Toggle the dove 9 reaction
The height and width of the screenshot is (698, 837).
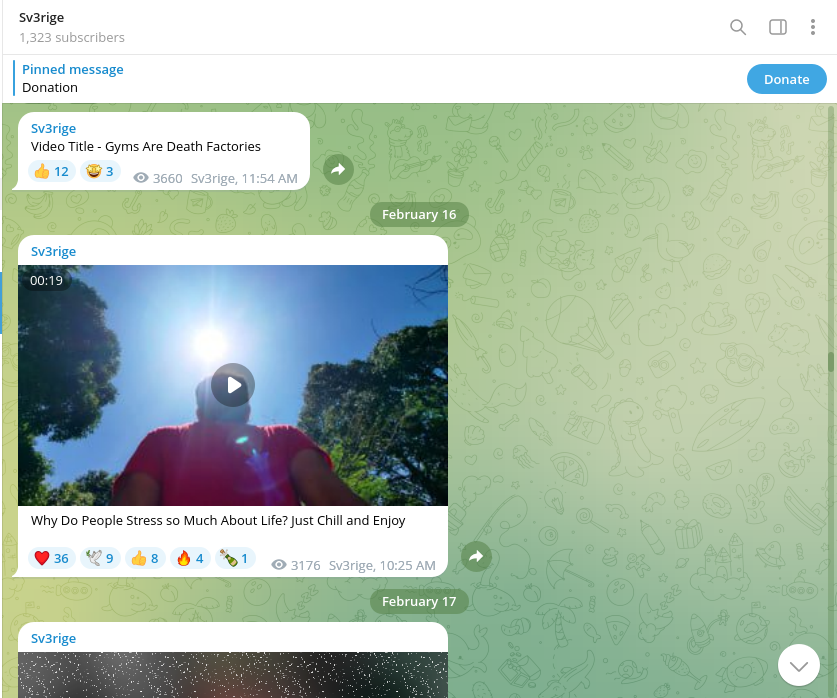point(100,558)
